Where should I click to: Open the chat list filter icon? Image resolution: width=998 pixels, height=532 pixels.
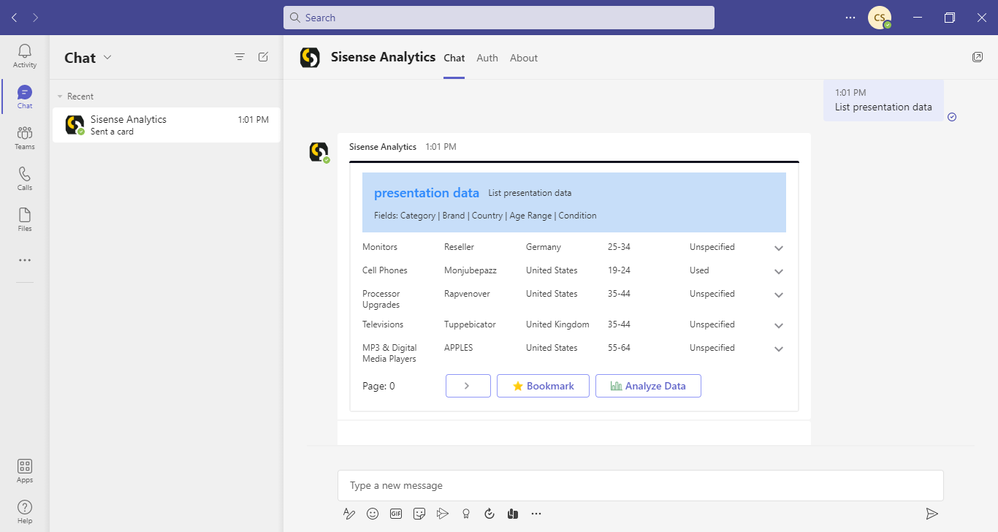pyautogui.click(x=239, y=57)
